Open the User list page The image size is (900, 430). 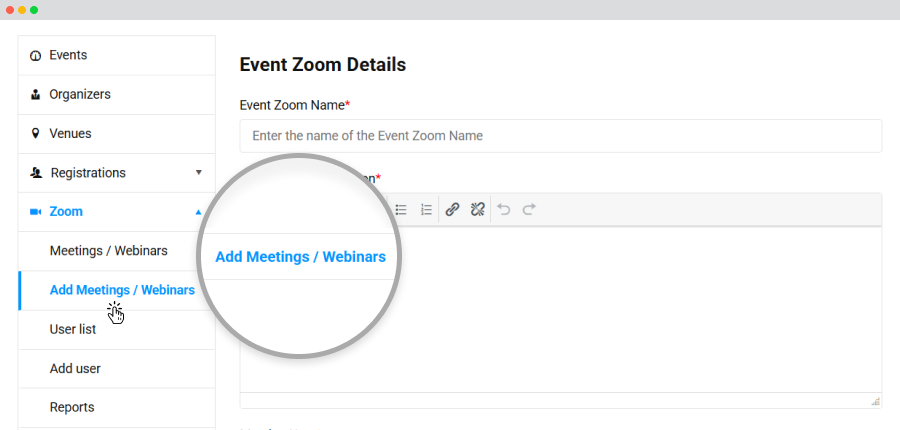click(x=73, y=330)
